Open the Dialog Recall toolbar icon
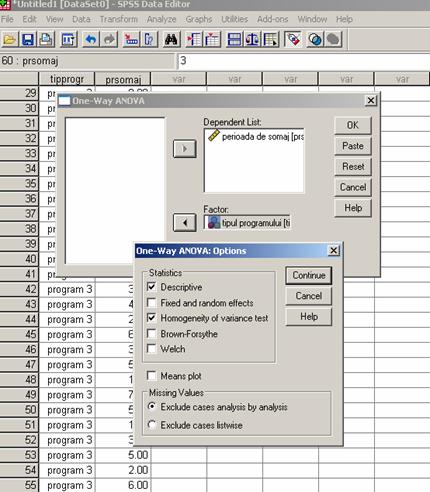Image resolution: width=430 pixels, height=492 pixels. pyautogui.click(x=69, y=40)
